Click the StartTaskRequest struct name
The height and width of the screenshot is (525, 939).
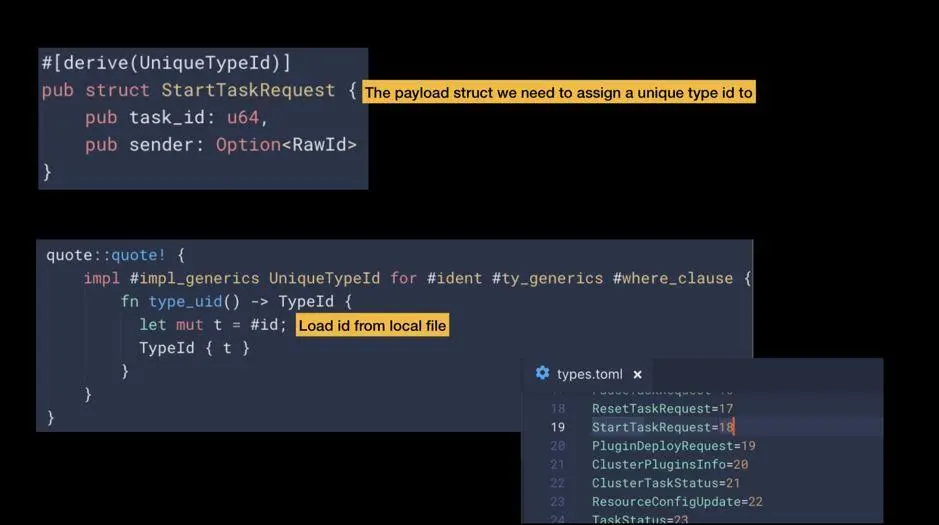coord(248,90)
